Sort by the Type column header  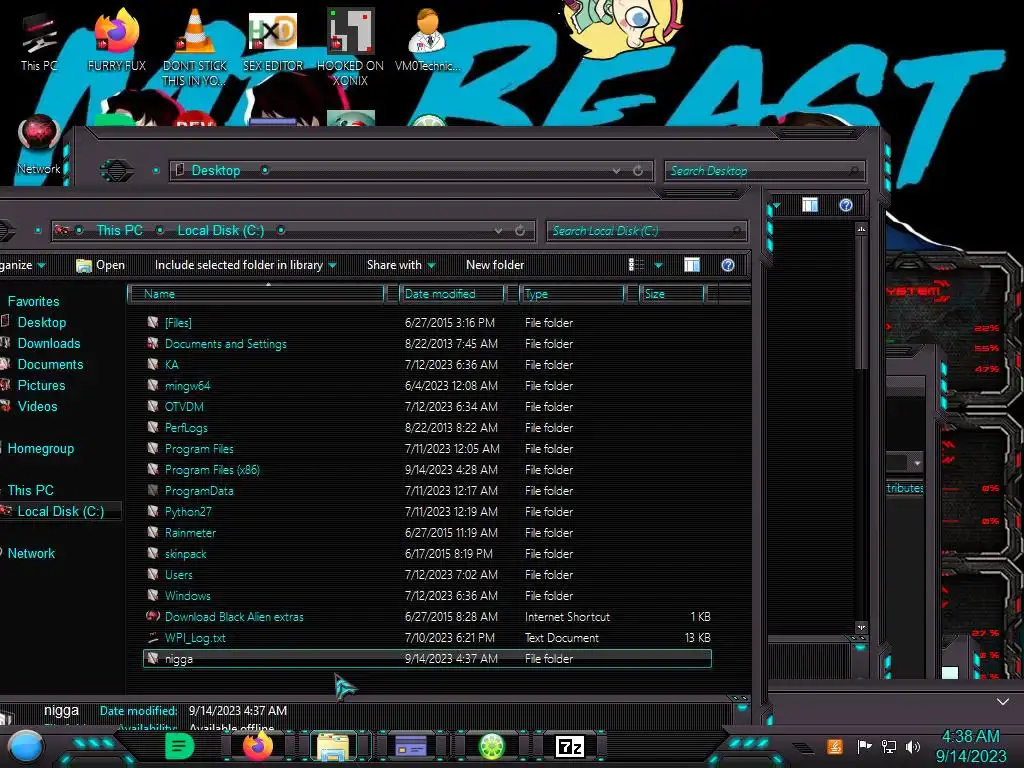[x=571, y=294]
